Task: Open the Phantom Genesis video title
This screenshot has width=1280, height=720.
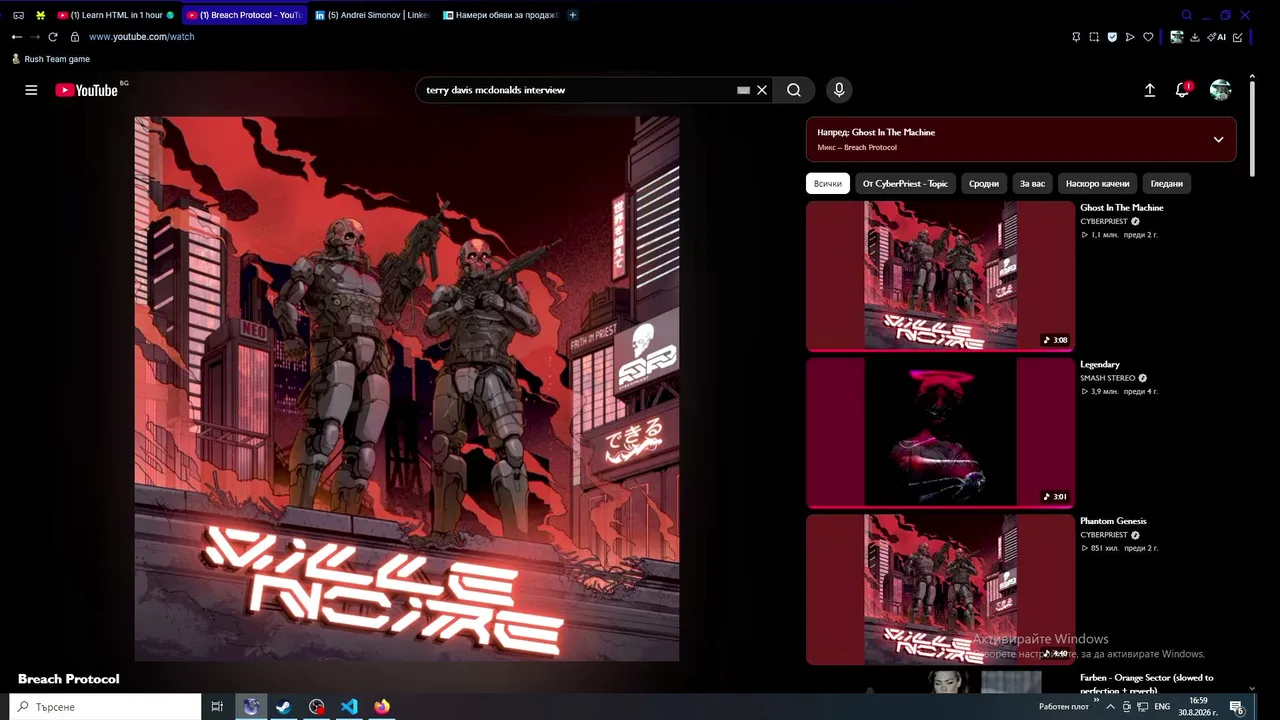Action: (x=1113, y=521)
